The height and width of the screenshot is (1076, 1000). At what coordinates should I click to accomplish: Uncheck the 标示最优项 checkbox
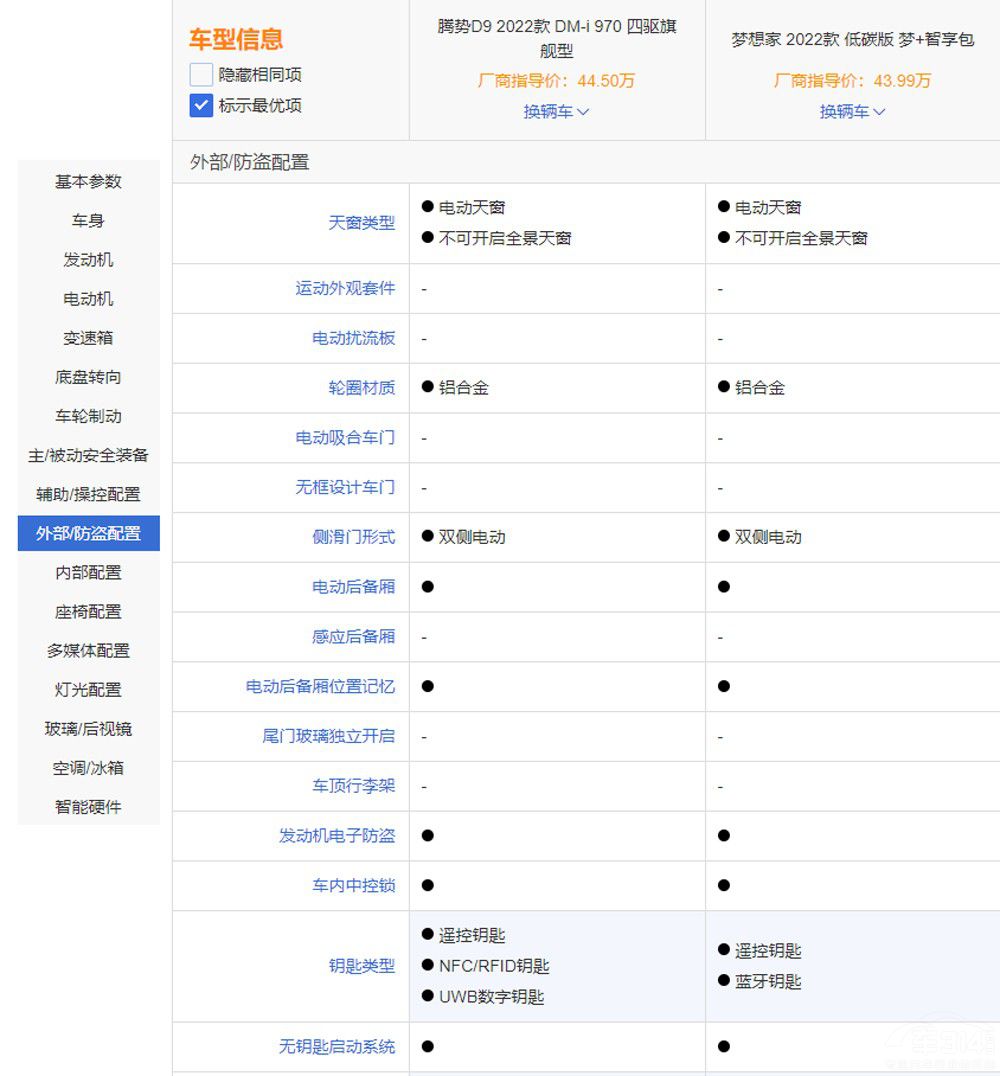(201, 105)
